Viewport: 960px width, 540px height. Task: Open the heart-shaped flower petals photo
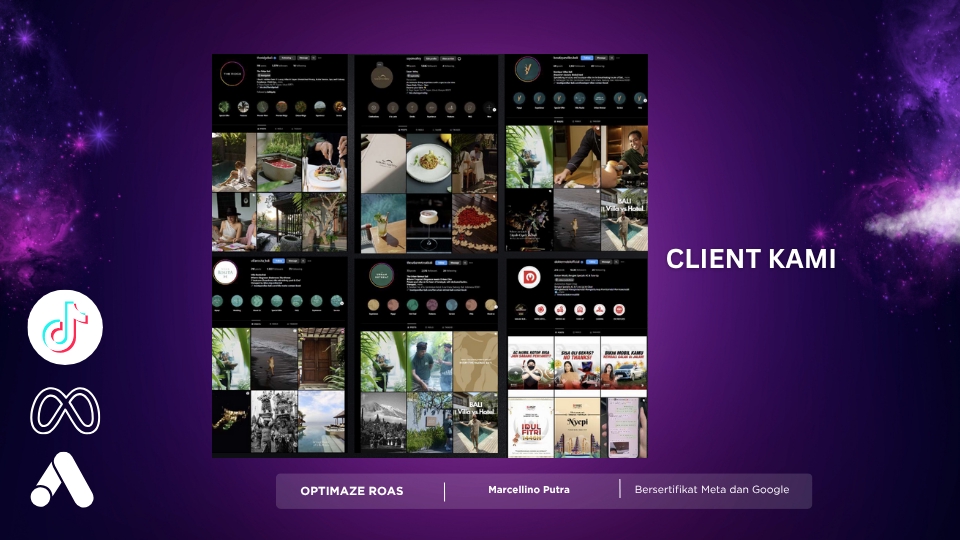tap(473, 221)
